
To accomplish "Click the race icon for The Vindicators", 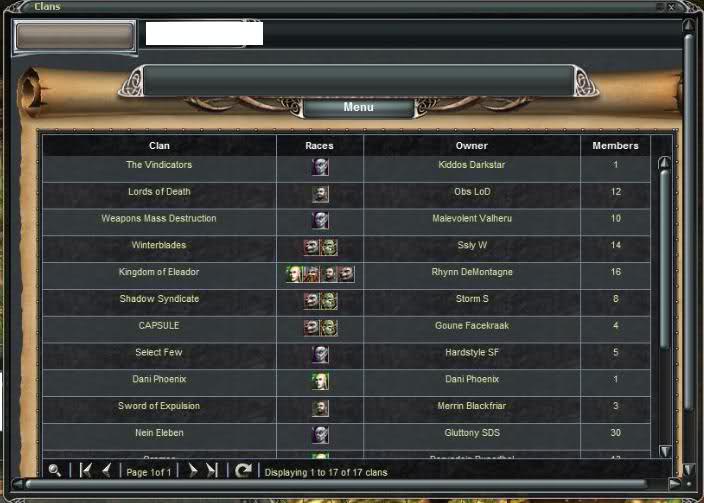I will tap(320, 167).
